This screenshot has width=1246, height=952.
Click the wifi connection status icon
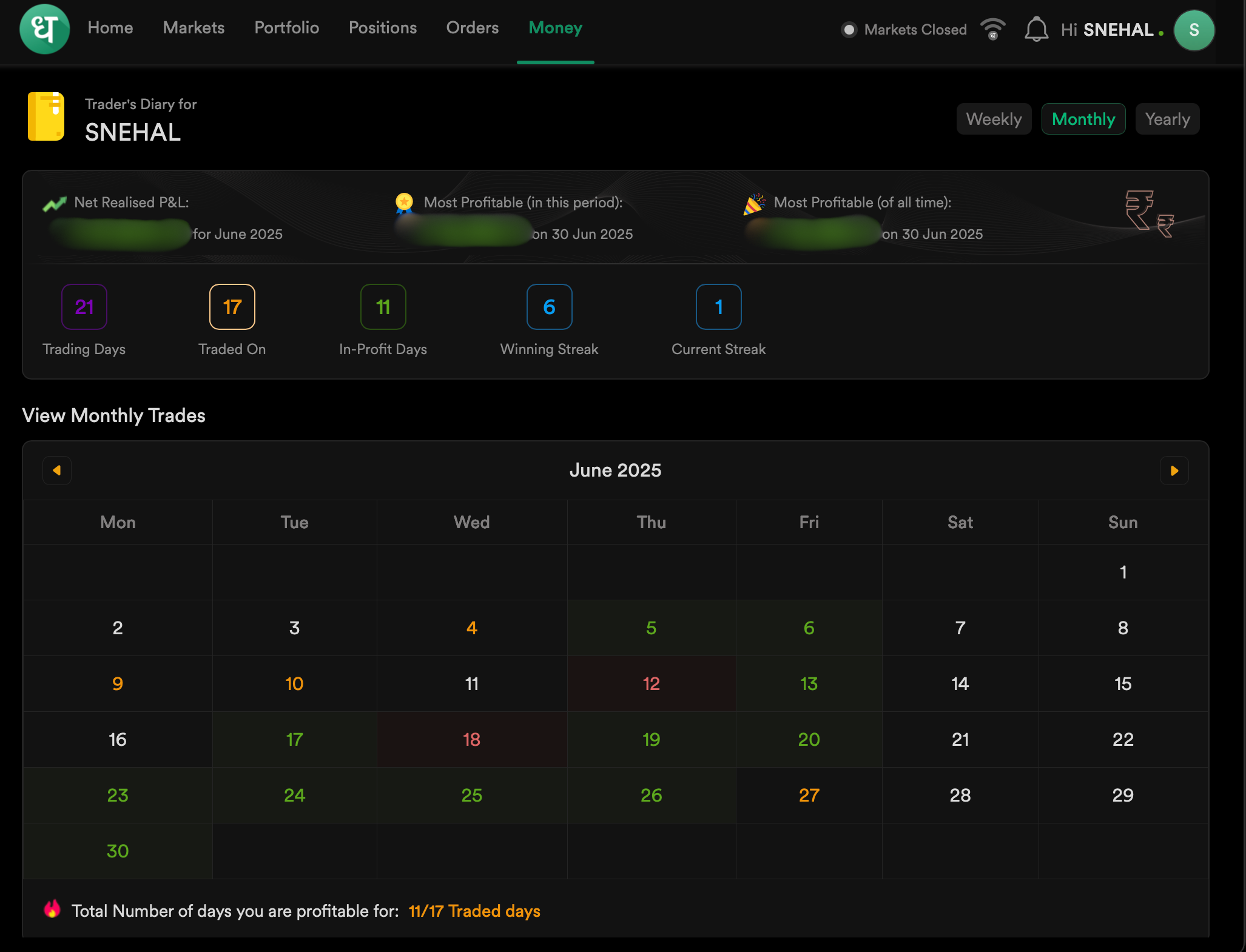point(993,29)
